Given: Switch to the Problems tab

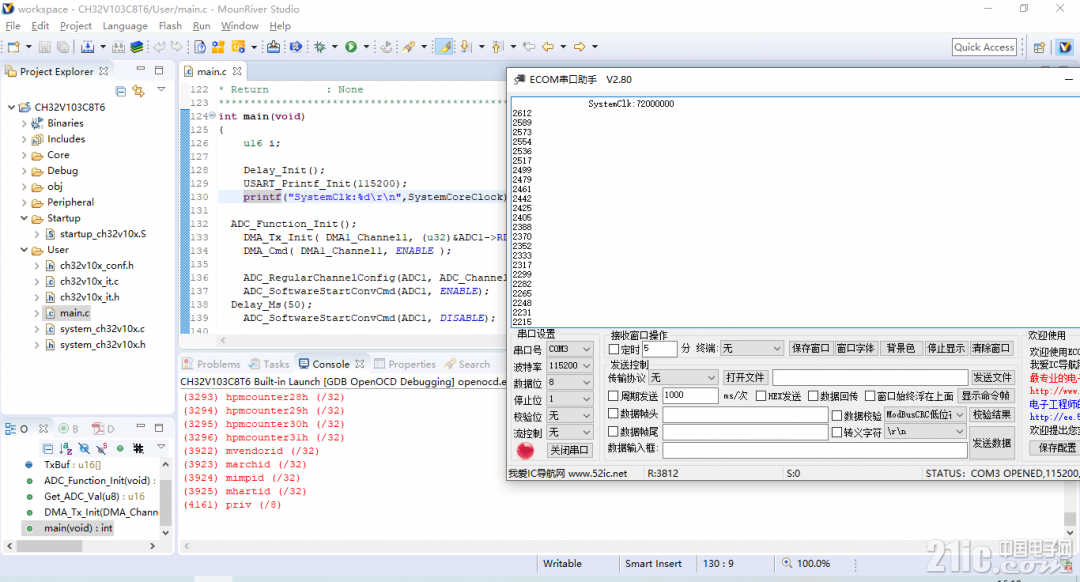Looking at the screenshot, I should tap(211, 364).
